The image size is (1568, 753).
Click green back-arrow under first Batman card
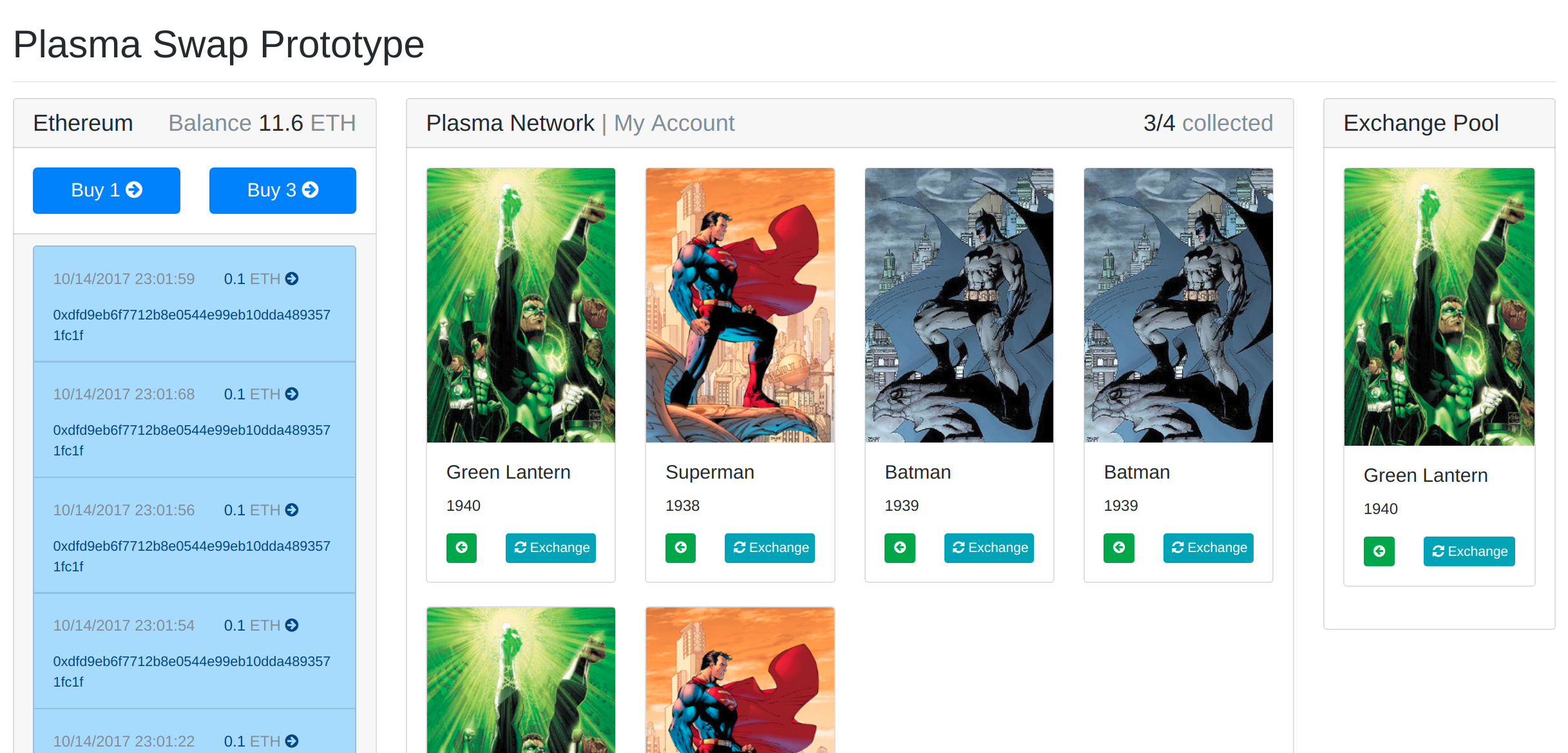(899, 548)
